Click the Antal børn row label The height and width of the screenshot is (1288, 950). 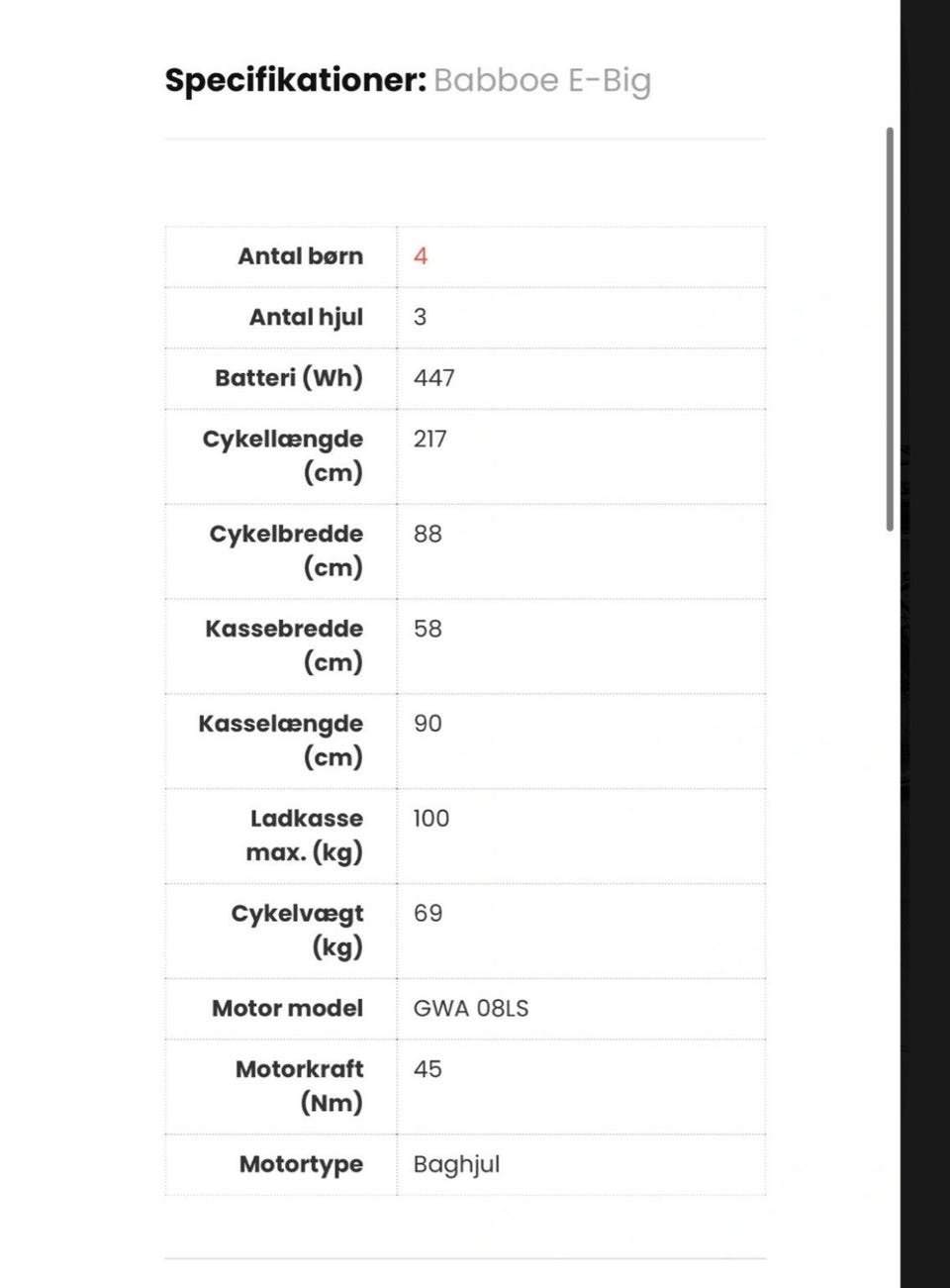pos(301,256)
